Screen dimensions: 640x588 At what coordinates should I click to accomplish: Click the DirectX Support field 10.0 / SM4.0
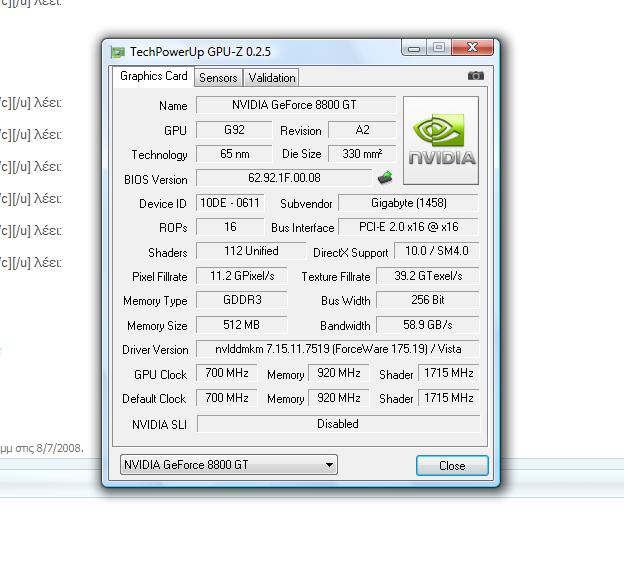pos(436,251)
